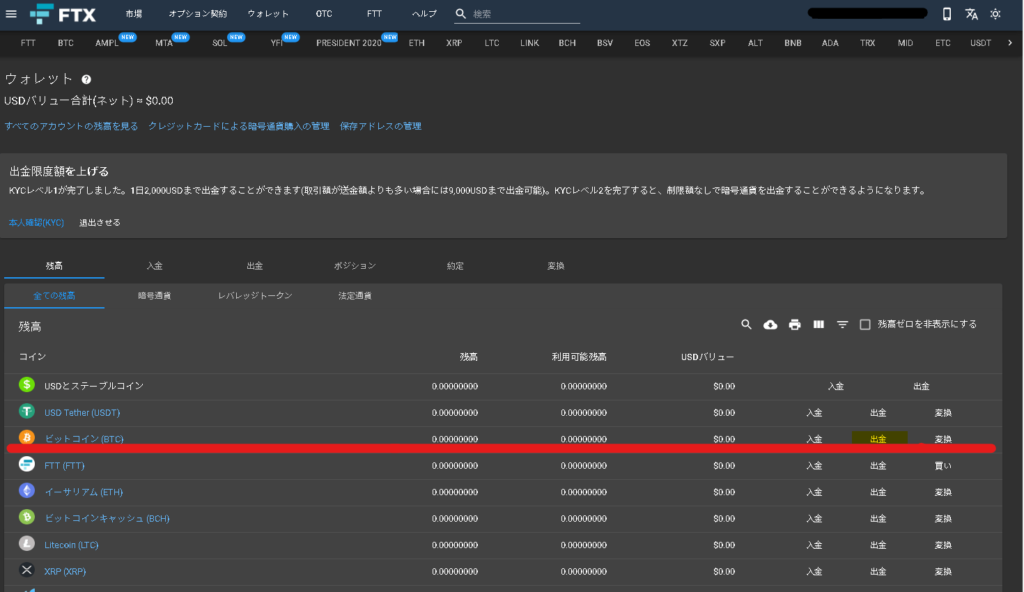Switch to the 変換 tab
Image resolution: width=1024 pixels, height=592 pixels.
pos(556,266)
